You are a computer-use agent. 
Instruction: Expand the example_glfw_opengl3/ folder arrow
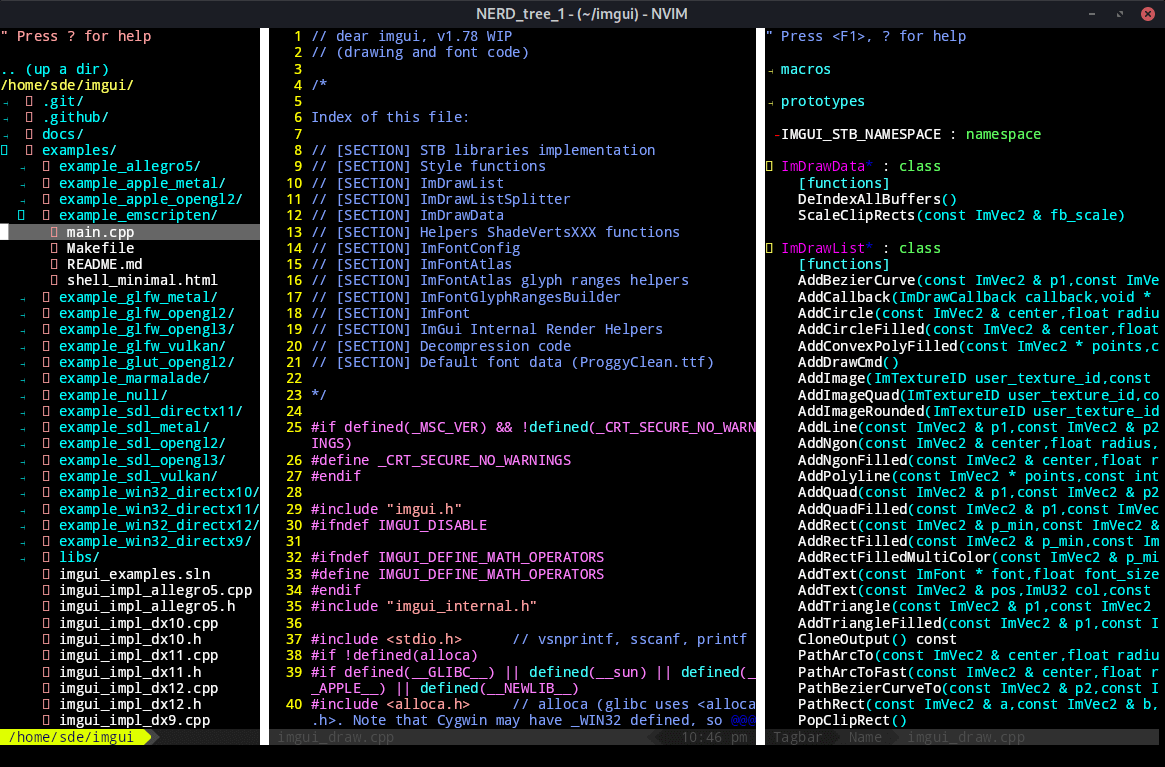click(x=24, y=330)
